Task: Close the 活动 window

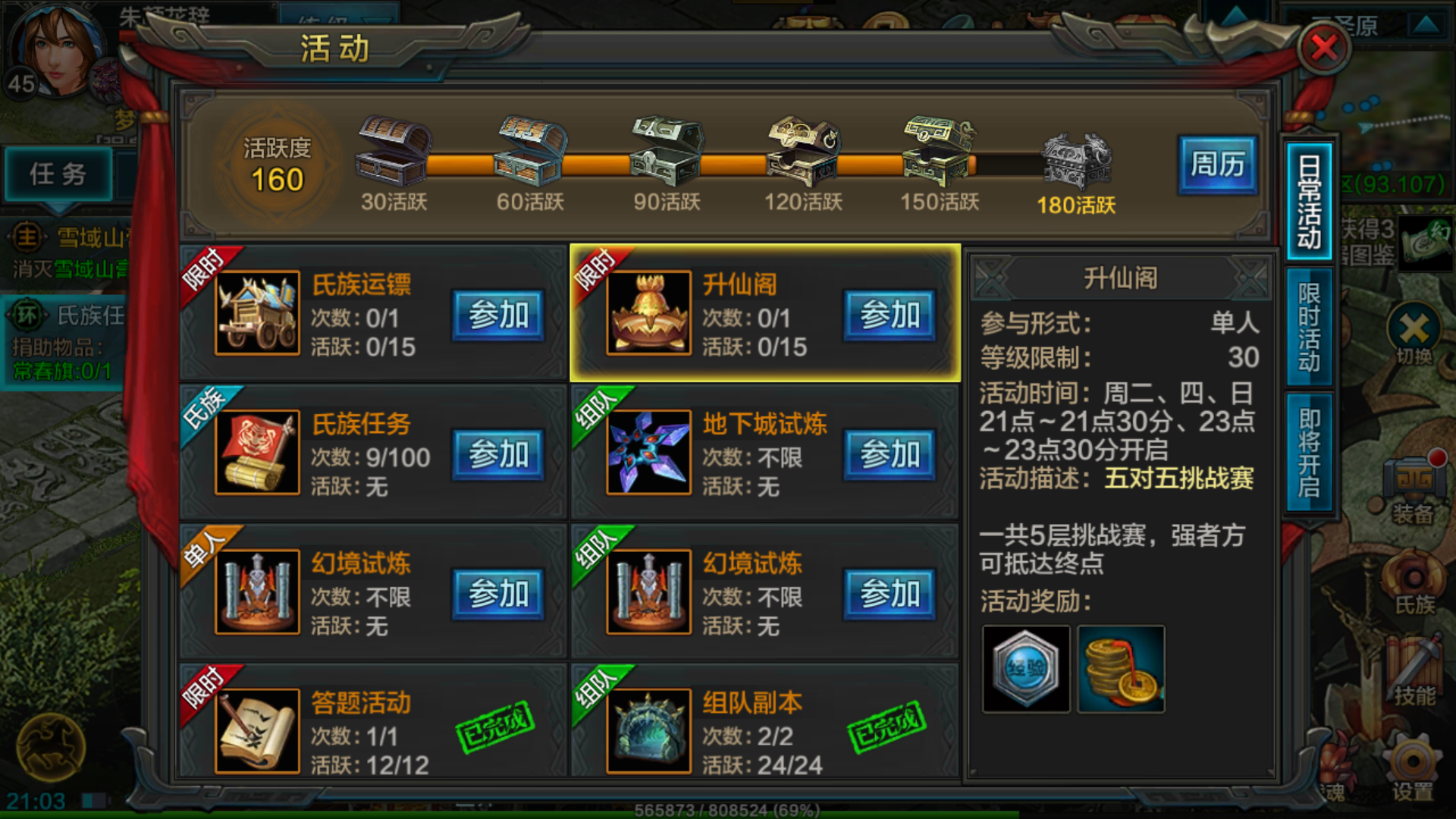Action: (x=1324, y=49)
